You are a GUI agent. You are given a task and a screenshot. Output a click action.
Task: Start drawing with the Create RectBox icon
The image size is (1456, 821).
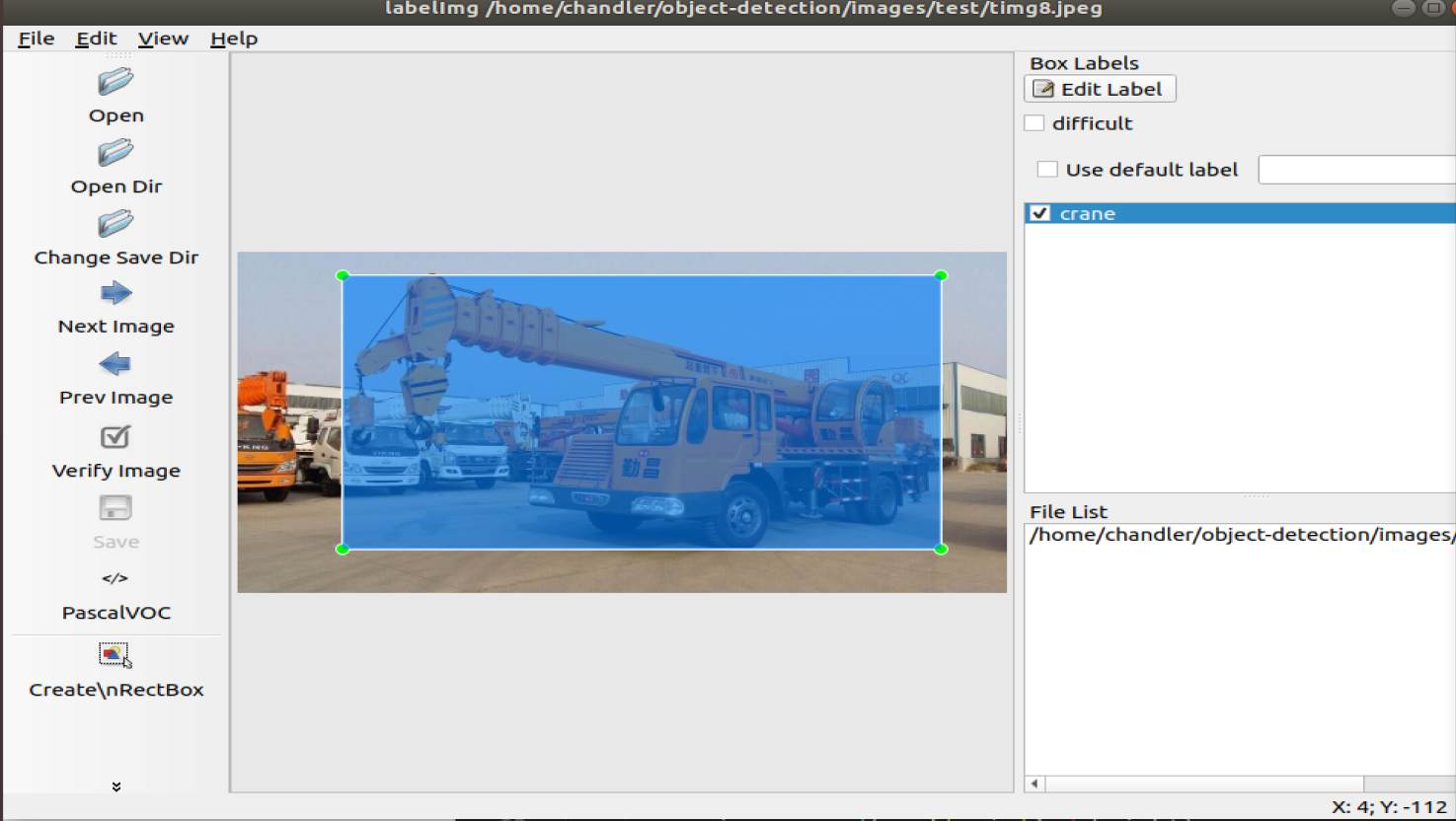[115, 655]
